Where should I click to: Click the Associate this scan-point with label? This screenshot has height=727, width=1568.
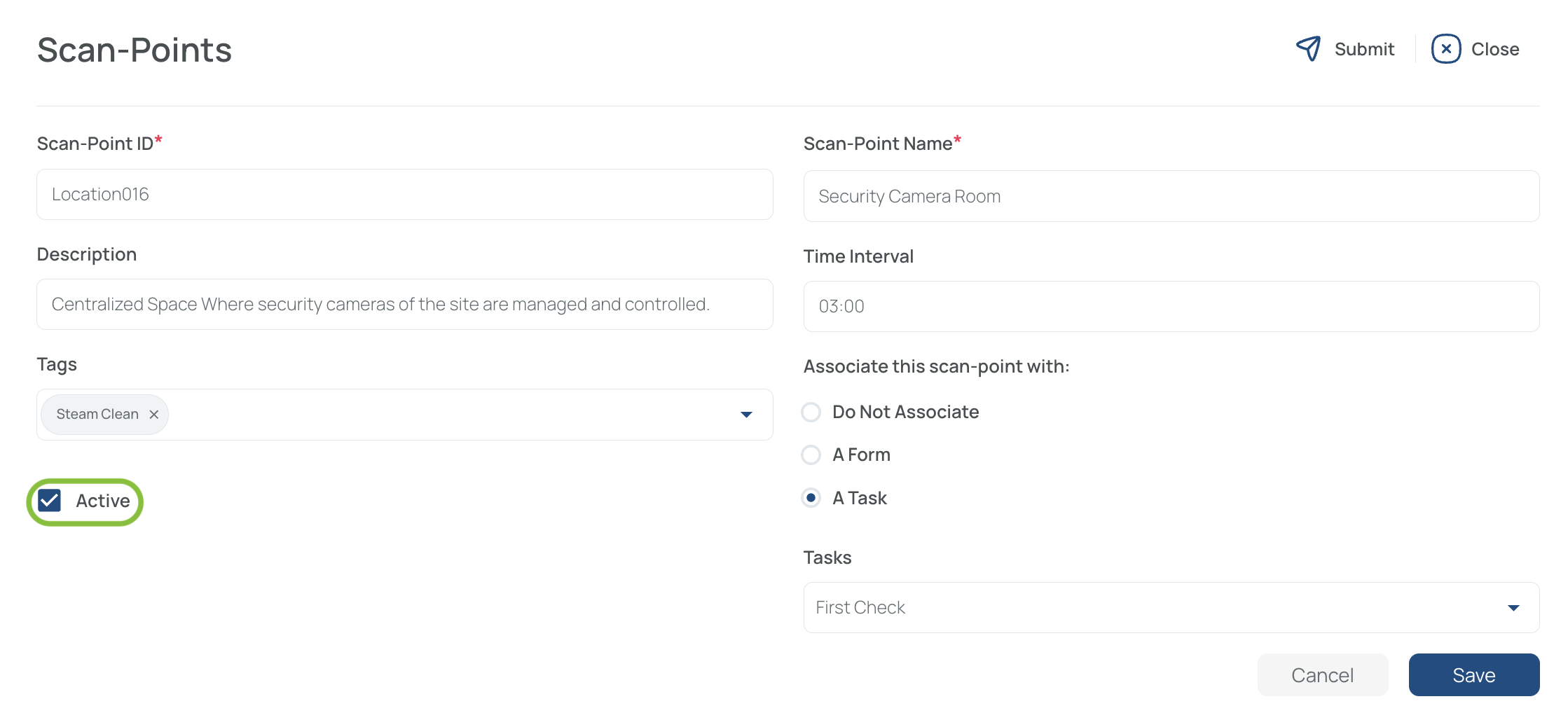click(x=936, y=366)
